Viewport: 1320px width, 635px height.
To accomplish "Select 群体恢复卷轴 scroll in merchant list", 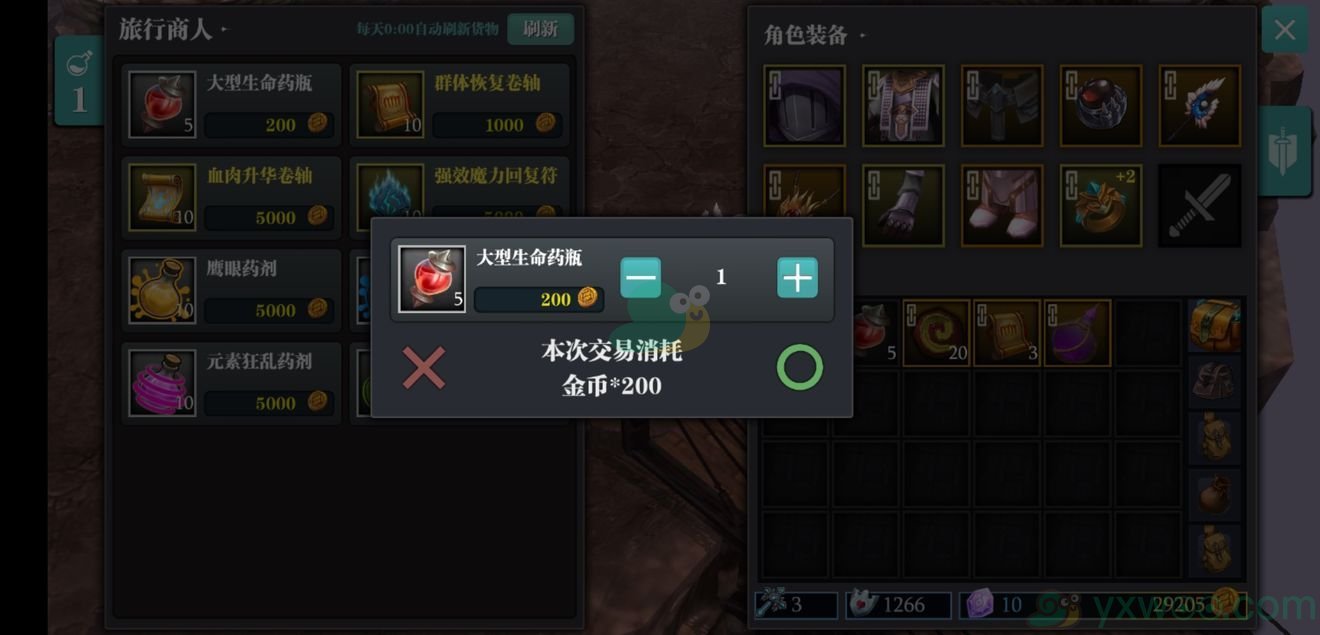I will 460,102.
